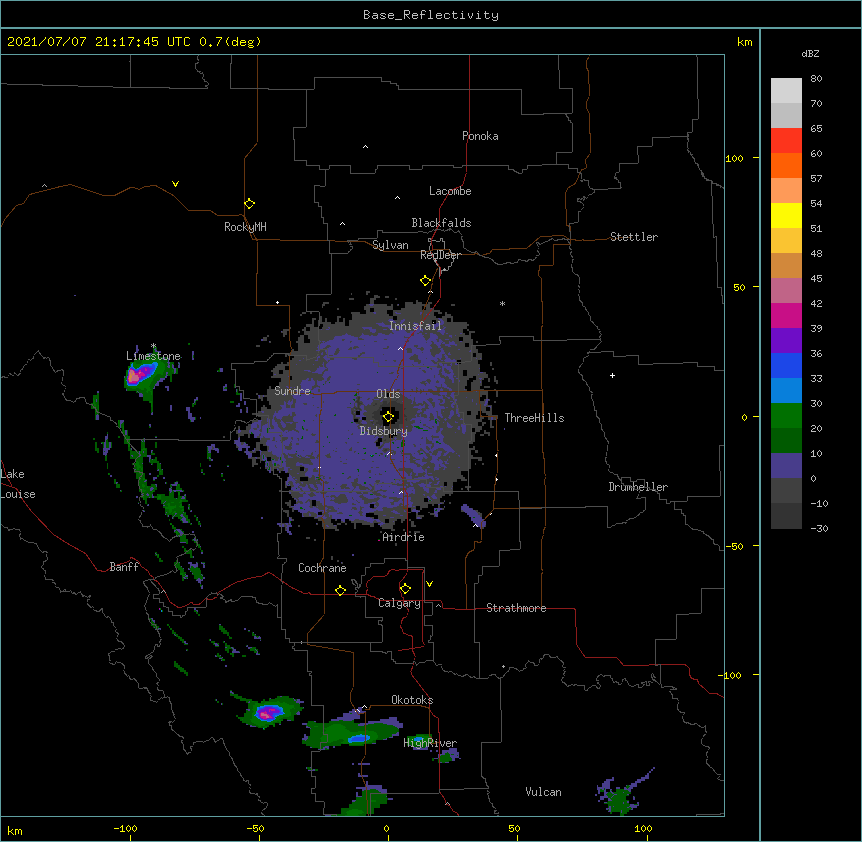
Task: Click the yellow marker near Cochrane
Action: coord(340,590)
